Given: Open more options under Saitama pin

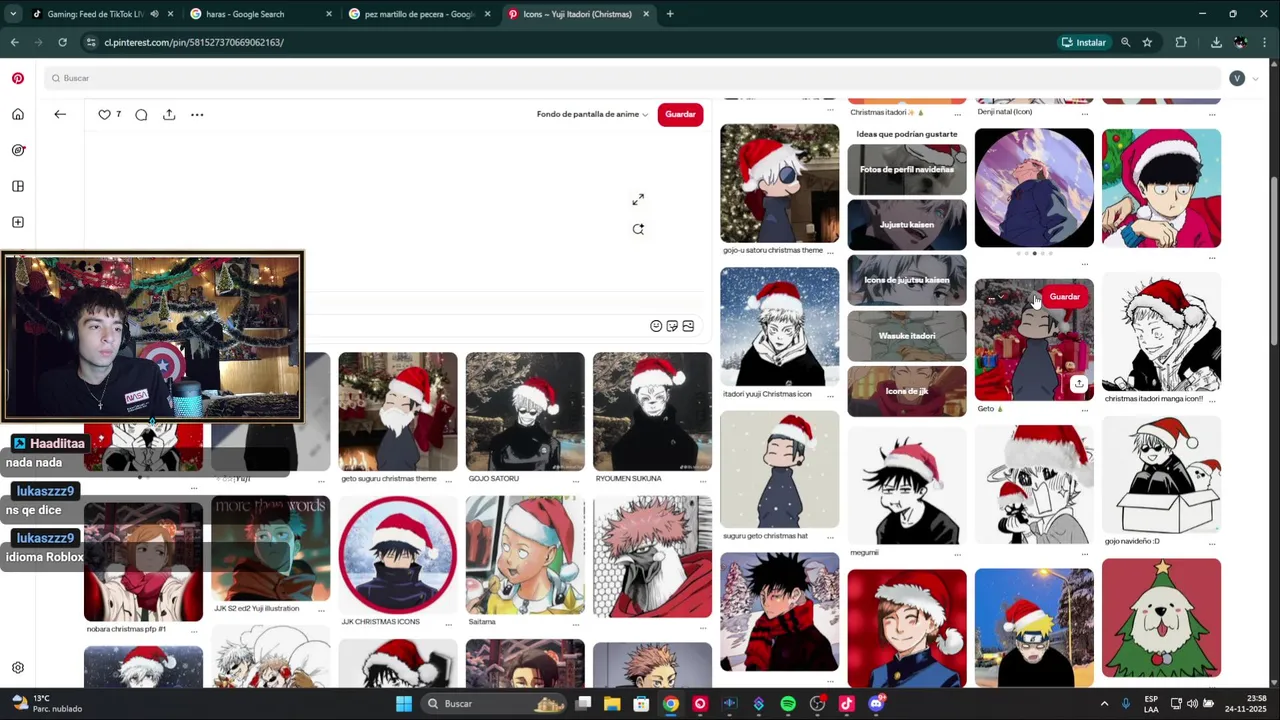Looking at the screenshot, I should tap(575, 625).
